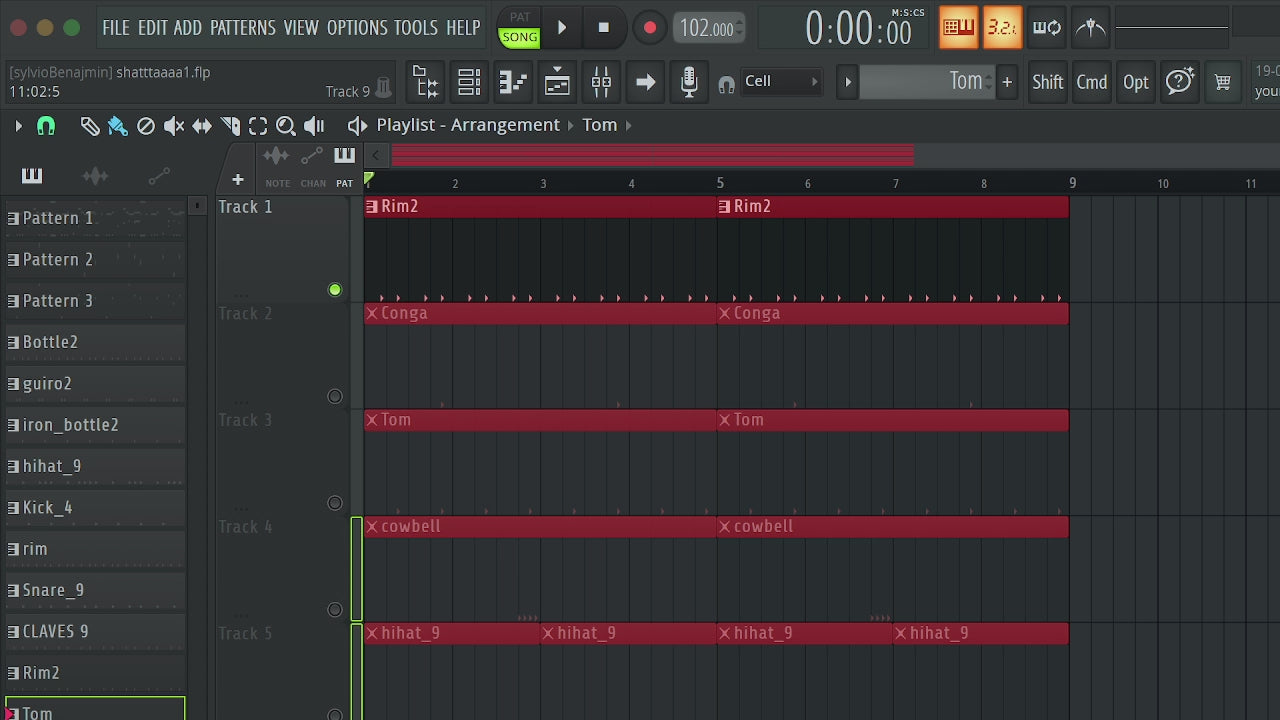The width and height of the screenshot is (1280, 720).
Task: Open the Mixer window icon
Action: (x=601, y=82)
